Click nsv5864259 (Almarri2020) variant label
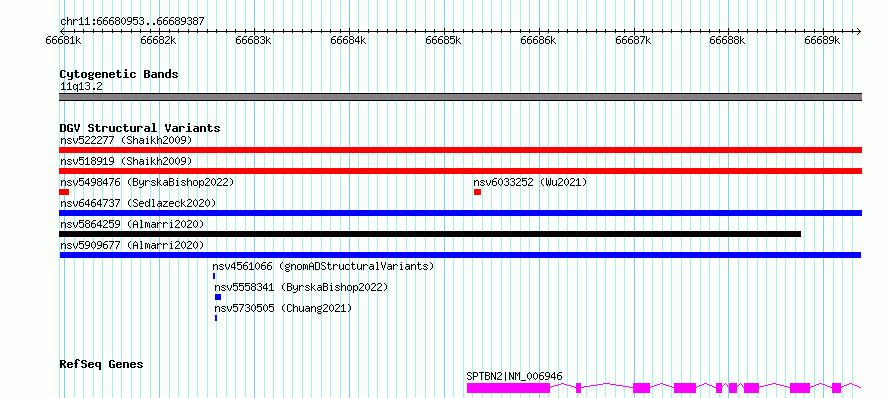The image size is (890, 398). [132, 225]
